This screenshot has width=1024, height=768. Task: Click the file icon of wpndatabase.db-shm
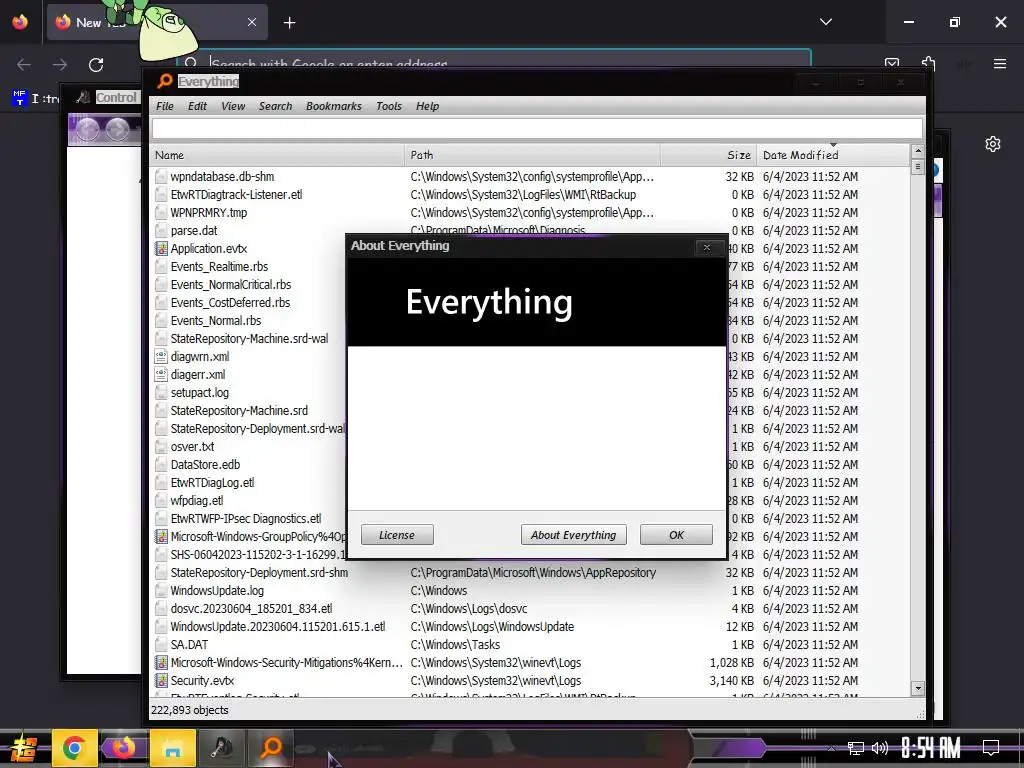(x=161, y=176)
